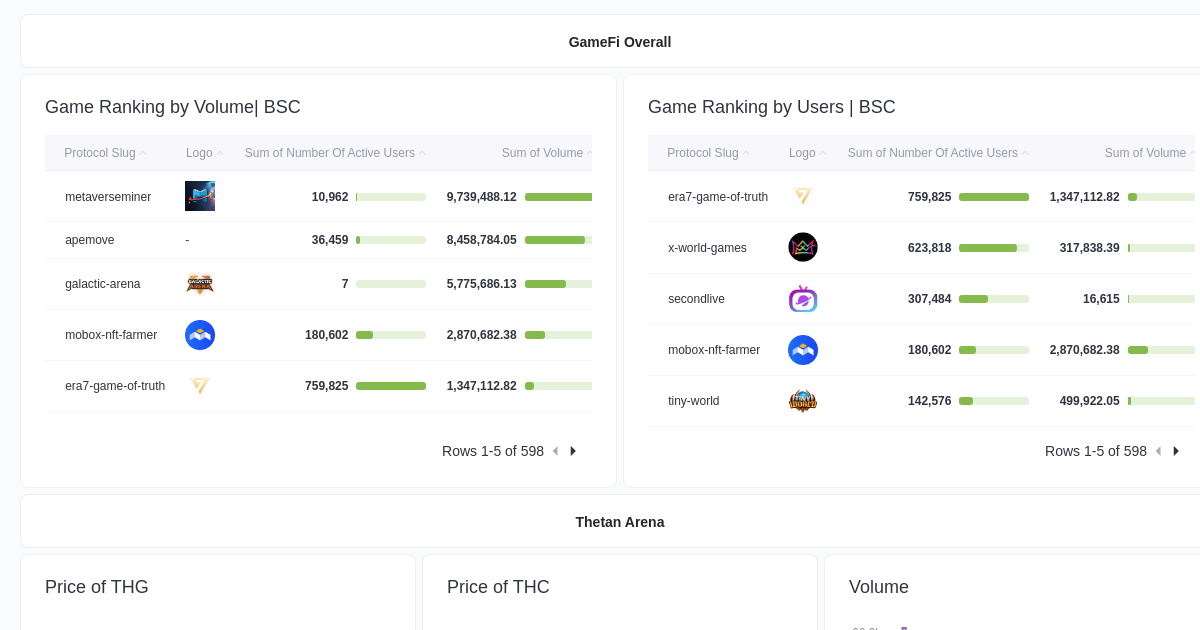Click the era7-game-of-truth logo in Users table

803,196
